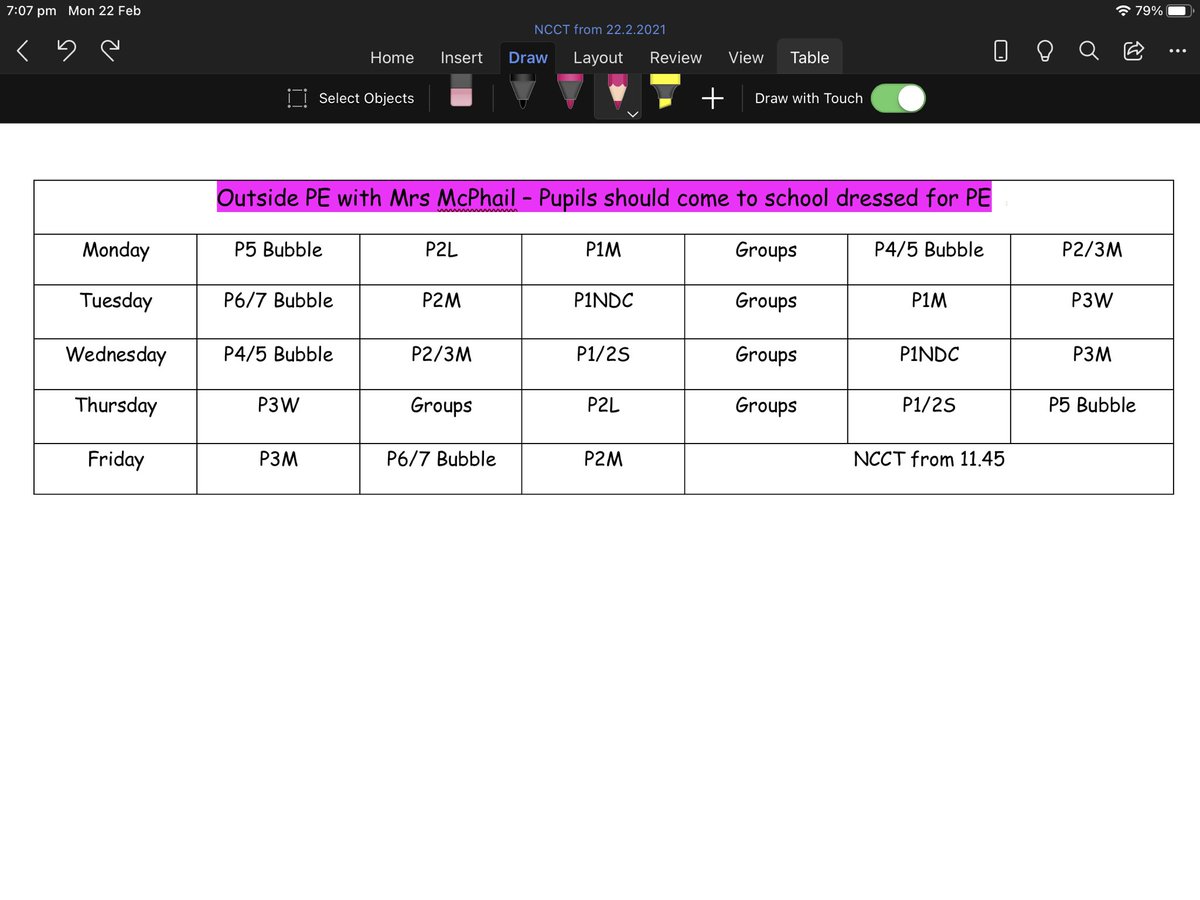Click Tuesday's P1M cell
Image resolution: width=1200 pixels, height=900 pixels.
[x=929, y=311]
